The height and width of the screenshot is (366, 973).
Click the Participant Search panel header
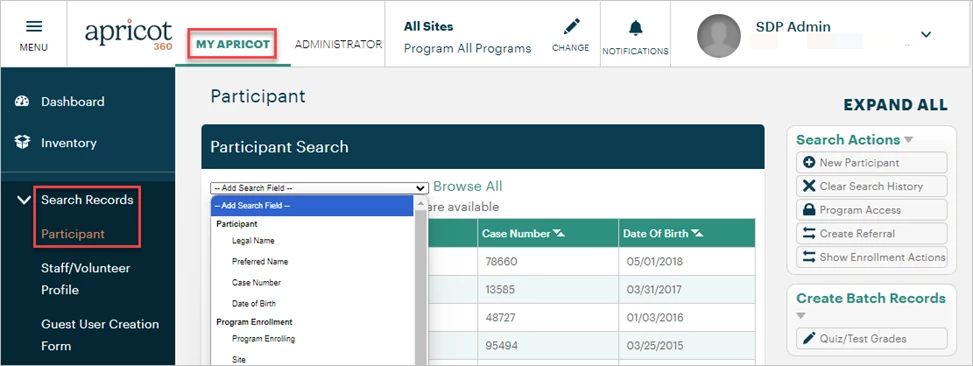pos(483,147)
